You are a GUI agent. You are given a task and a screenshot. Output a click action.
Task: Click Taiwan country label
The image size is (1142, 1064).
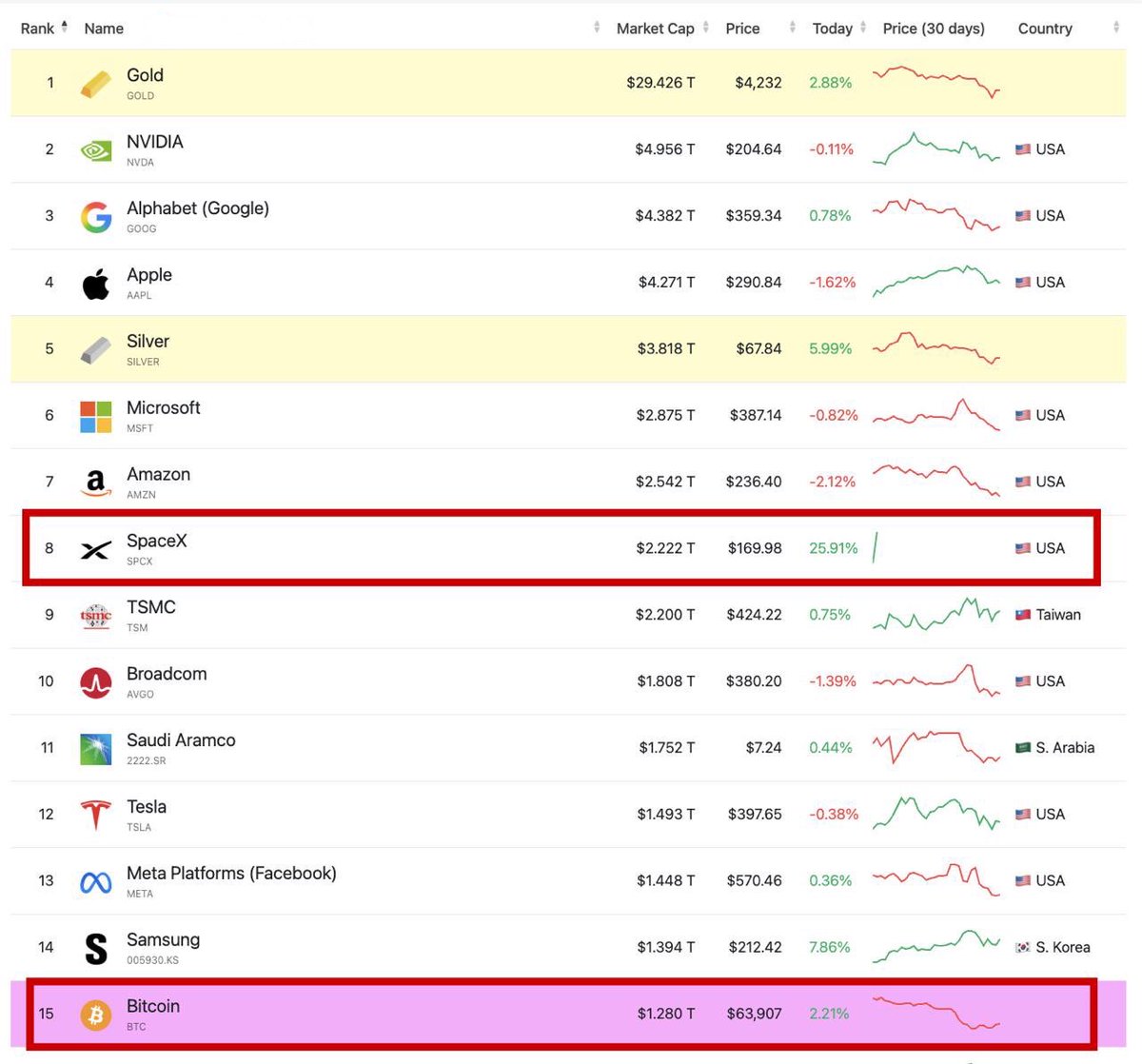click(x=1058, y=615)
